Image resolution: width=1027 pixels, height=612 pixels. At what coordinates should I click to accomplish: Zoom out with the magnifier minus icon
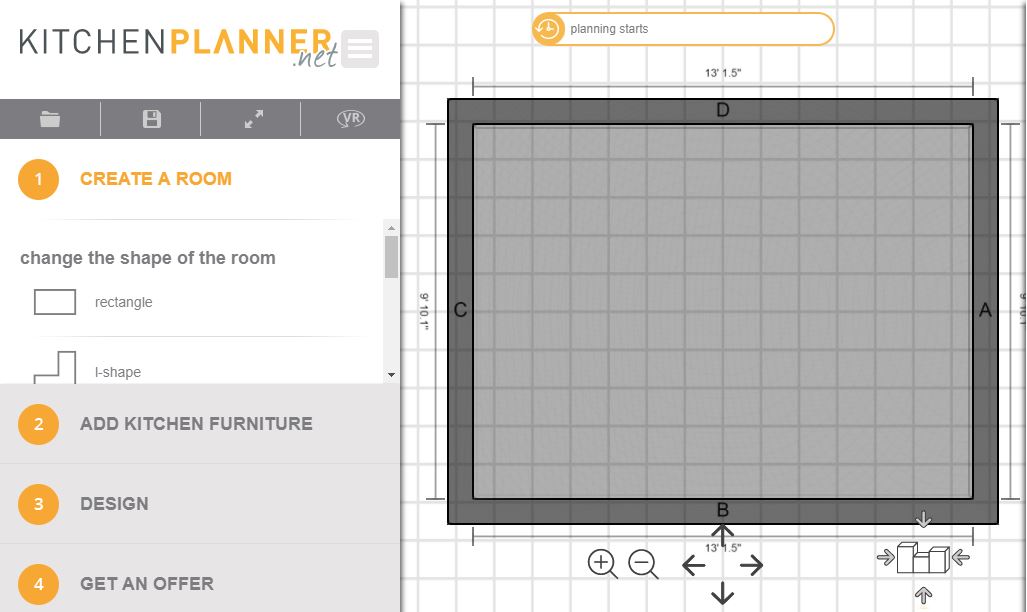point(643,564)
